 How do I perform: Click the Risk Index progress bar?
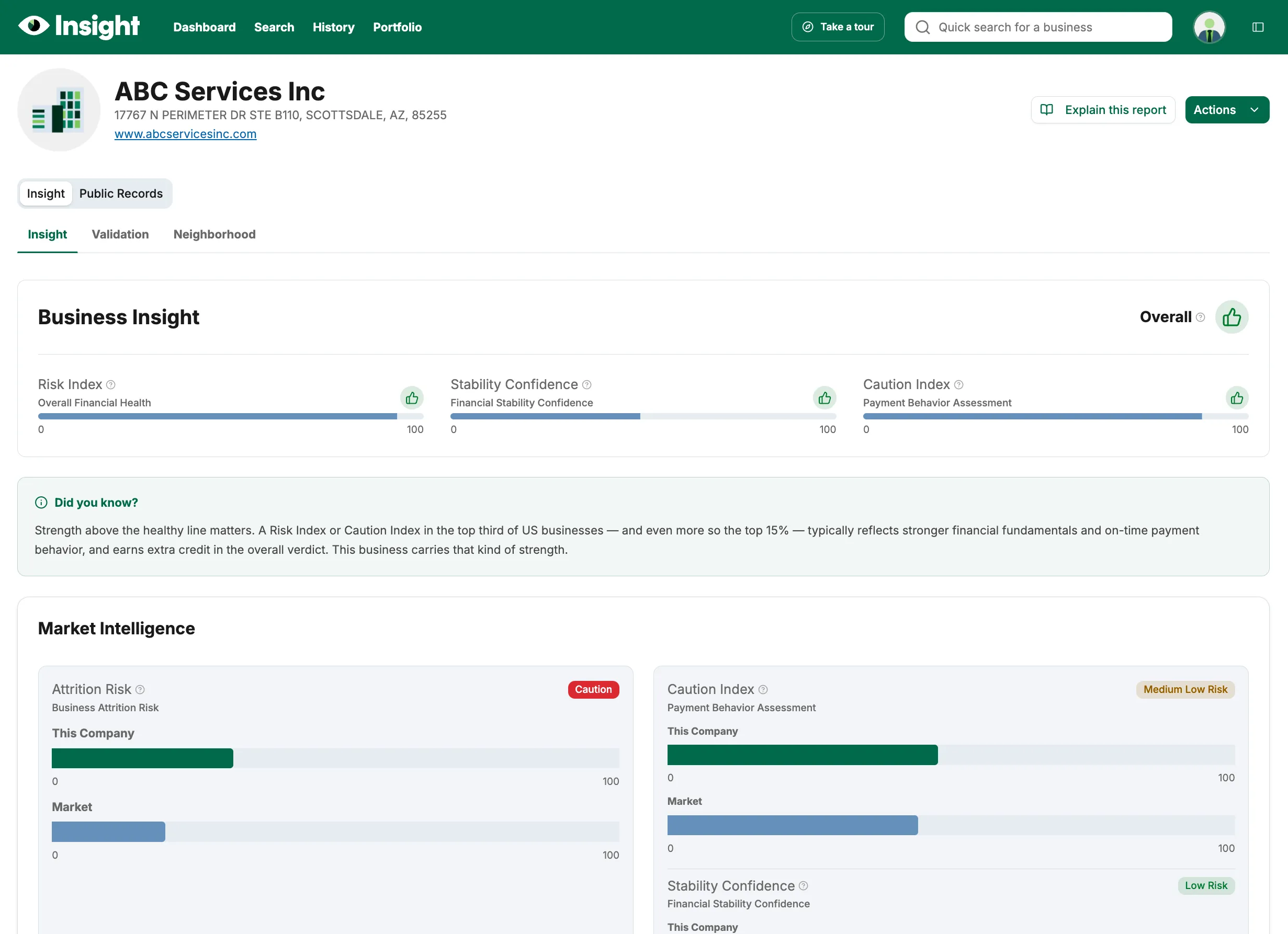(x=231, y=416)
